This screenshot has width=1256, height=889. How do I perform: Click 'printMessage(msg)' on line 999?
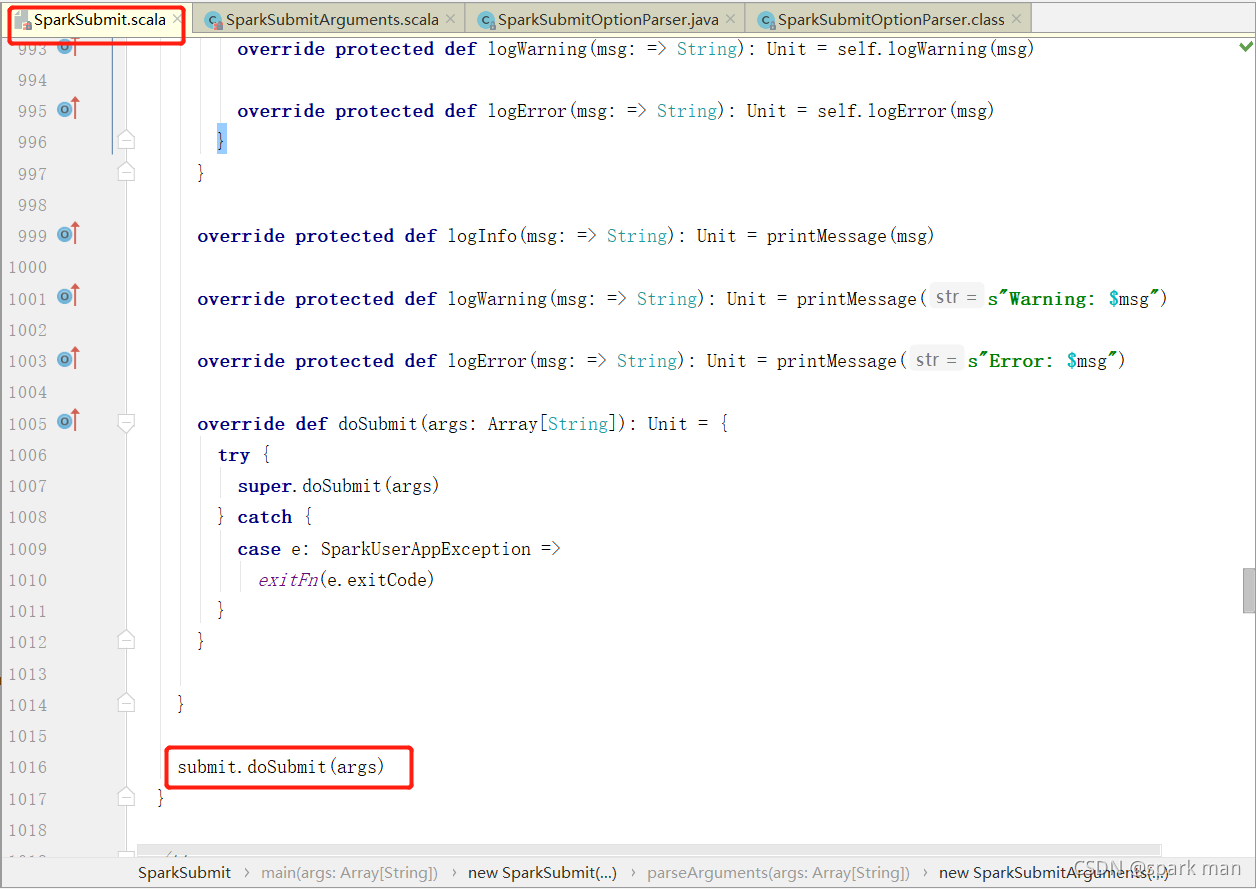pos(850,236)
